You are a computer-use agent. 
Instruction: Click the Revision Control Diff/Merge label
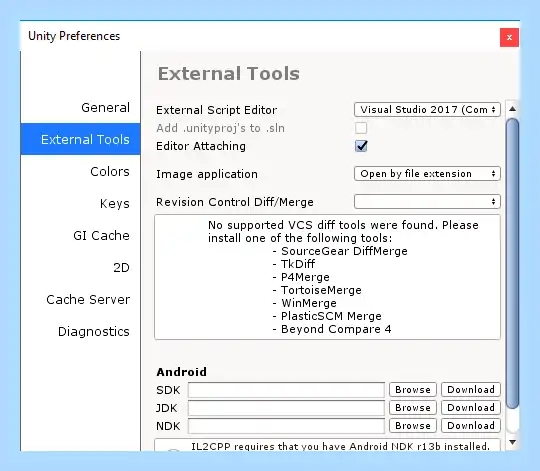pos(235,202)
